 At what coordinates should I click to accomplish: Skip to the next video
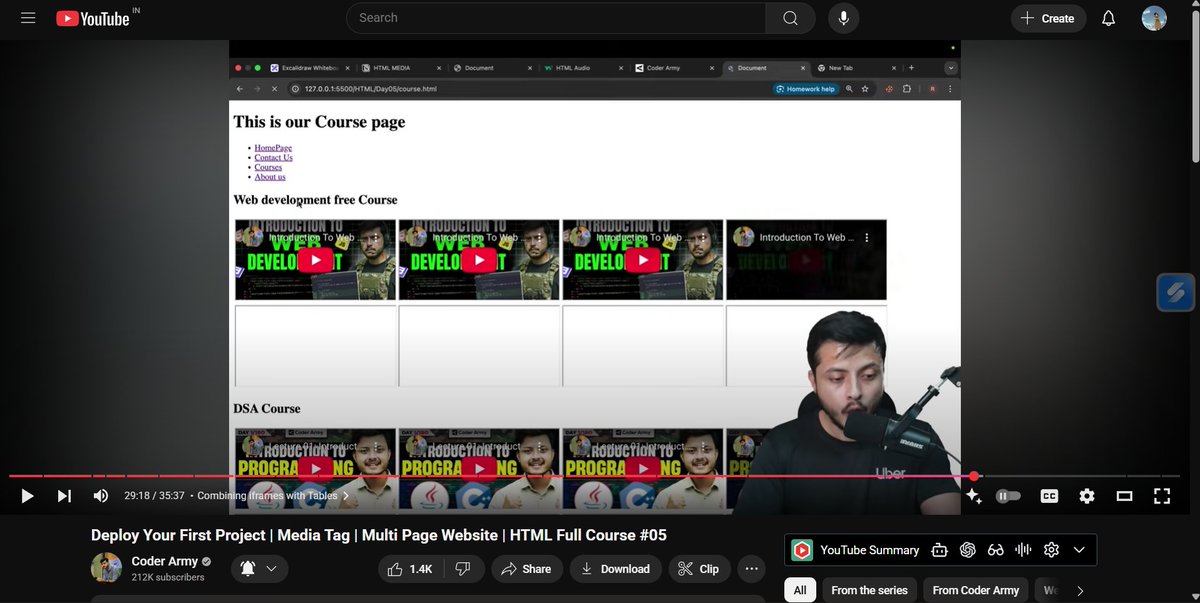click(x=64, y=496)
